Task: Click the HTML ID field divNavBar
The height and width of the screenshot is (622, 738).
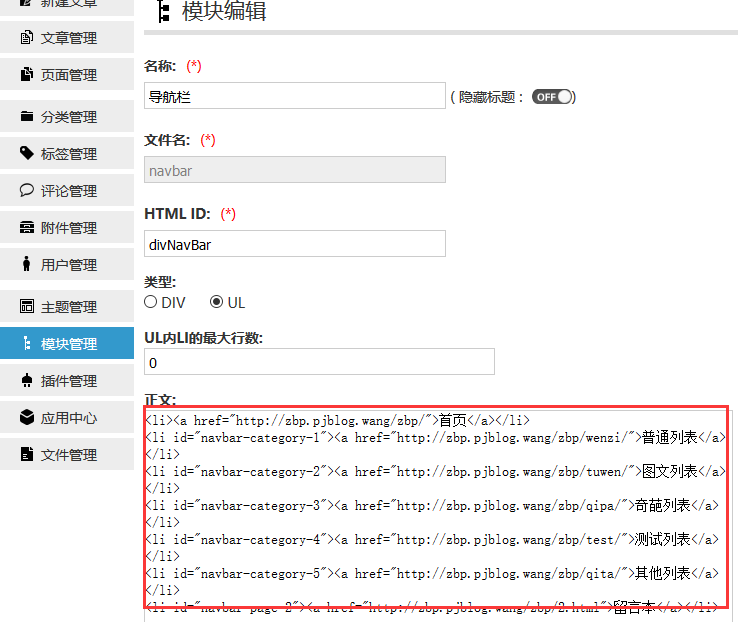Action: [295, 244]
